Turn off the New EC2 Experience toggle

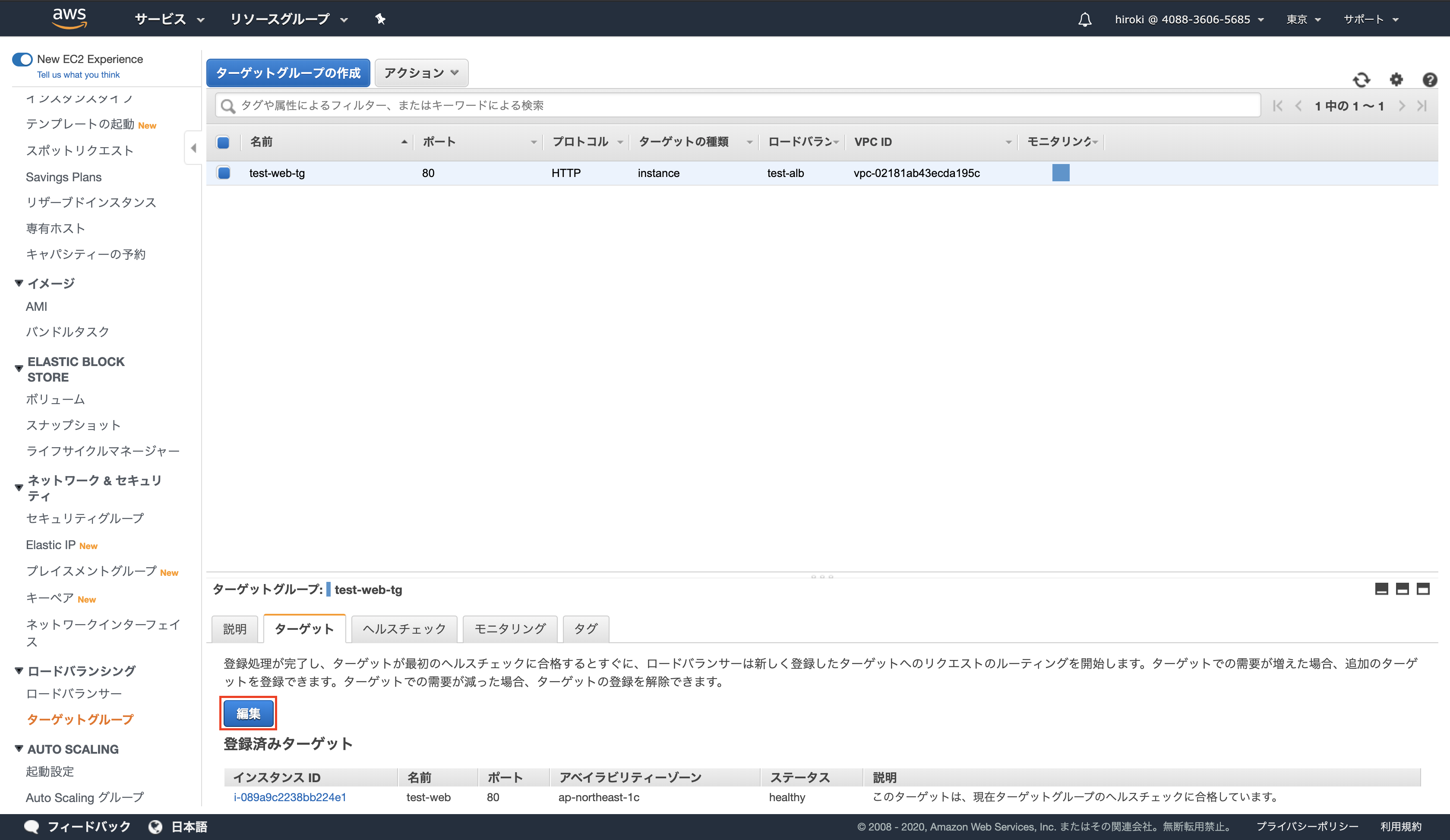pyautogui.click(x=22, y=59)
